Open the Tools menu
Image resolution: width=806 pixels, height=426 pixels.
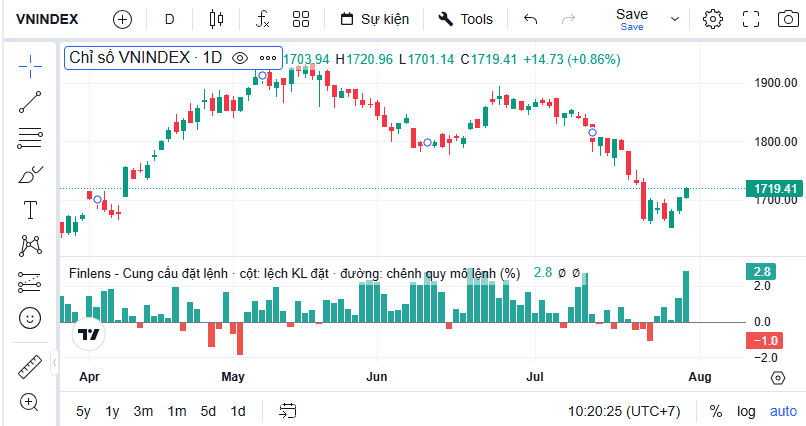465,20
